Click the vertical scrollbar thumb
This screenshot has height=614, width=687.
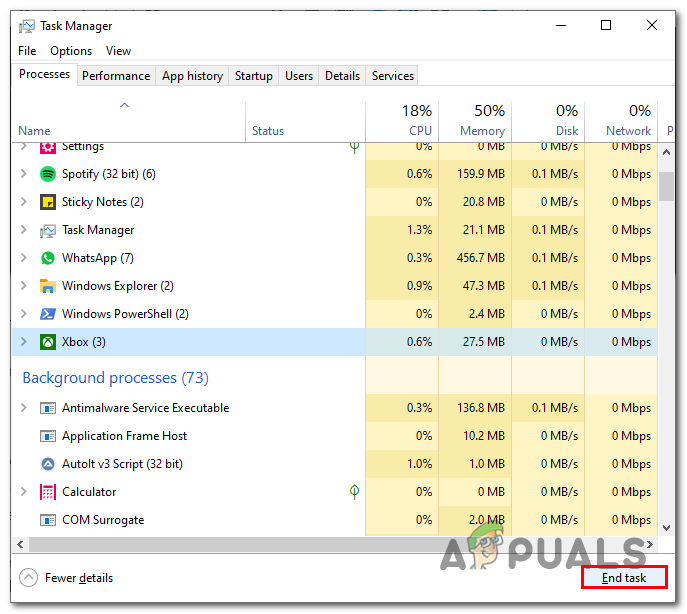point(666,186)
